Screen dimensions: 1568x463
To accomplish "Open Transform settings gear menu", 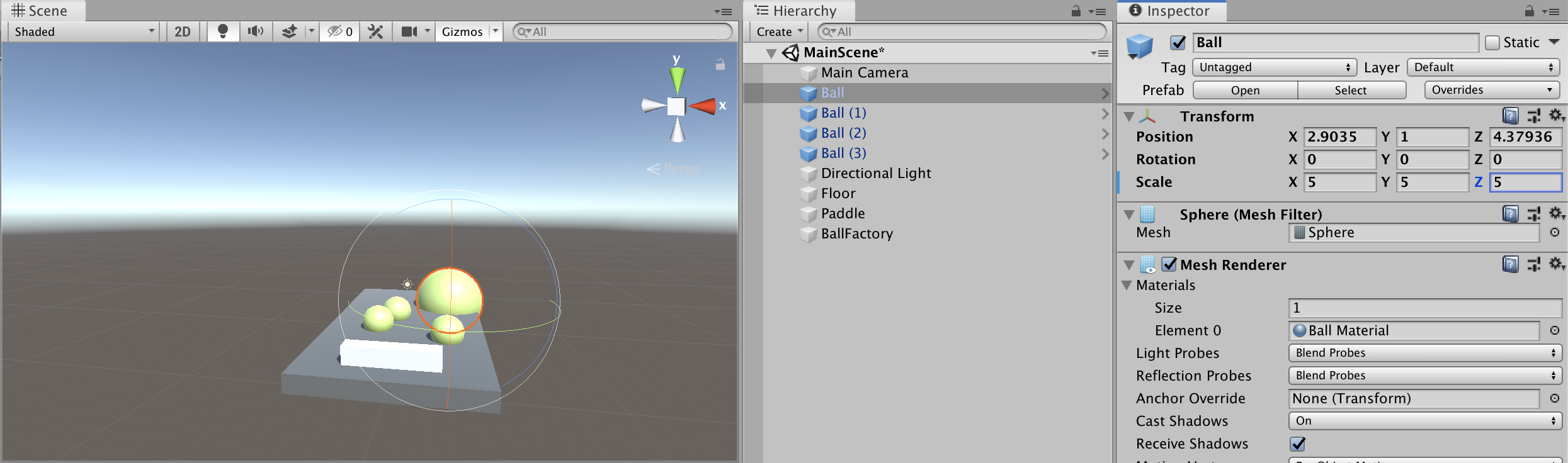I will pyautogui.click(x=1557, y=116).
